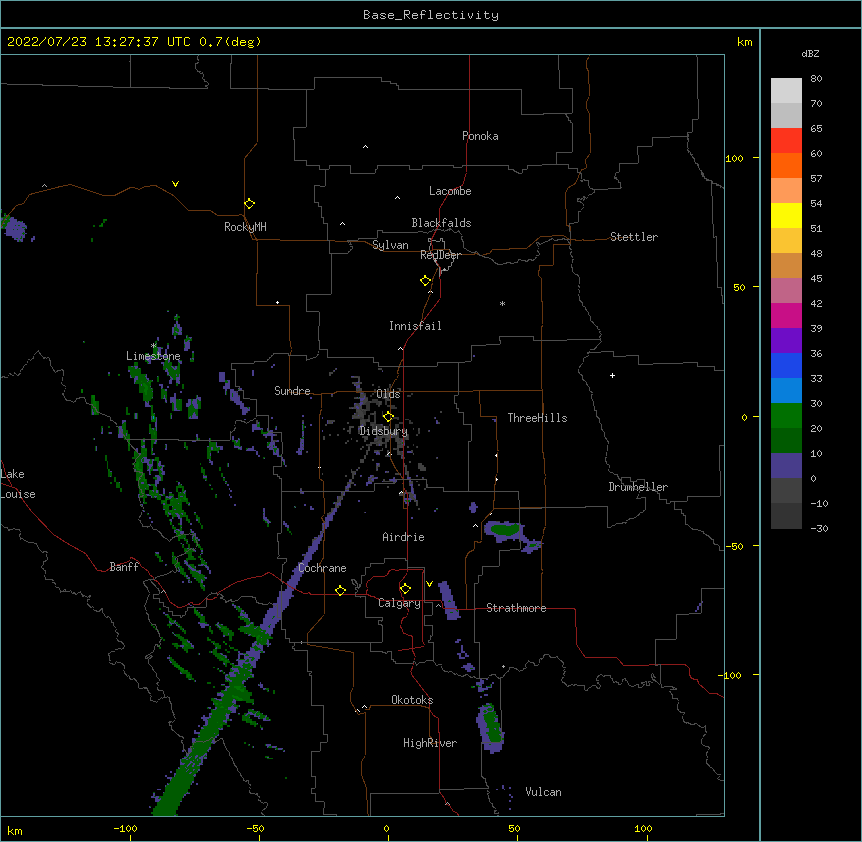Click the Vulcan label

543,792
